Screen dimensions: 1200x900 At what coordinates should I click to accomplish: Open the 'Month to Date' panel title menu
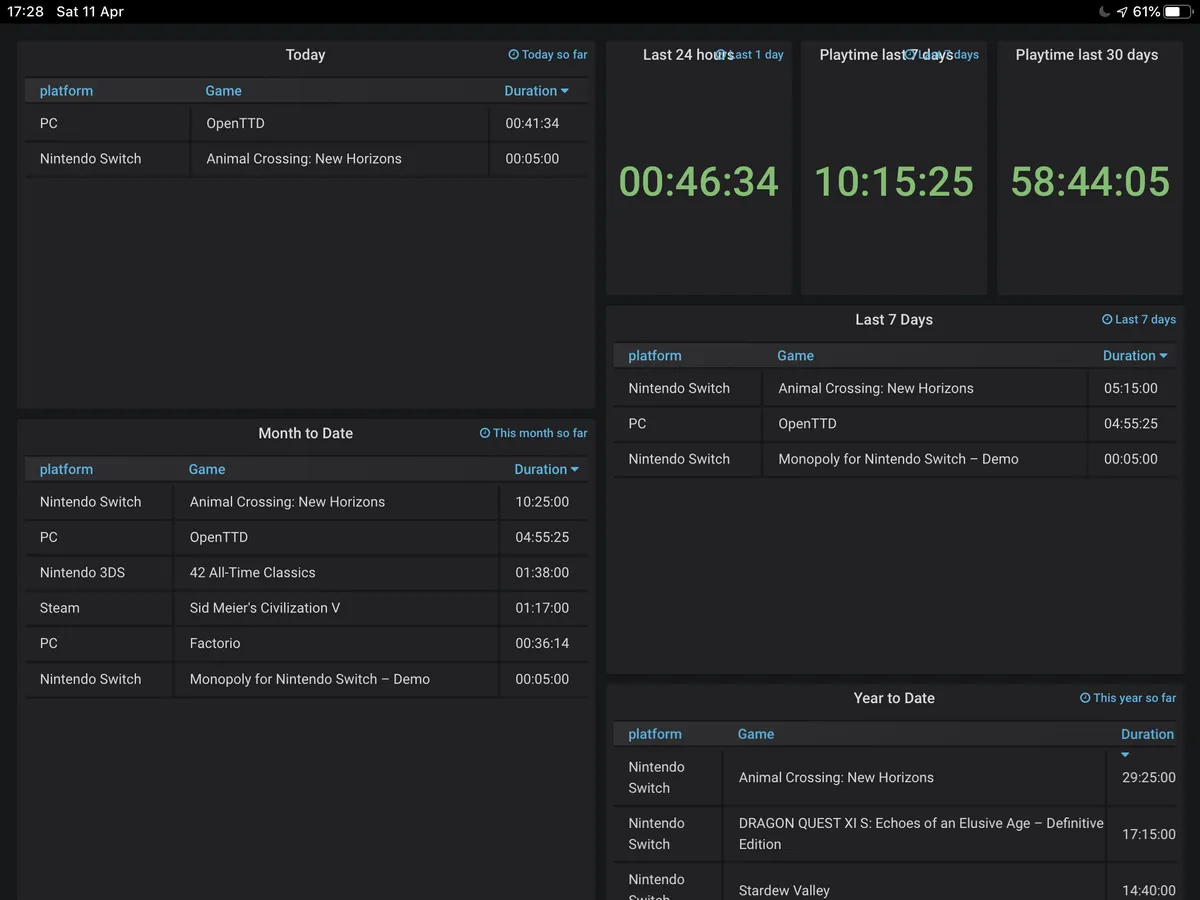(305, 433)
